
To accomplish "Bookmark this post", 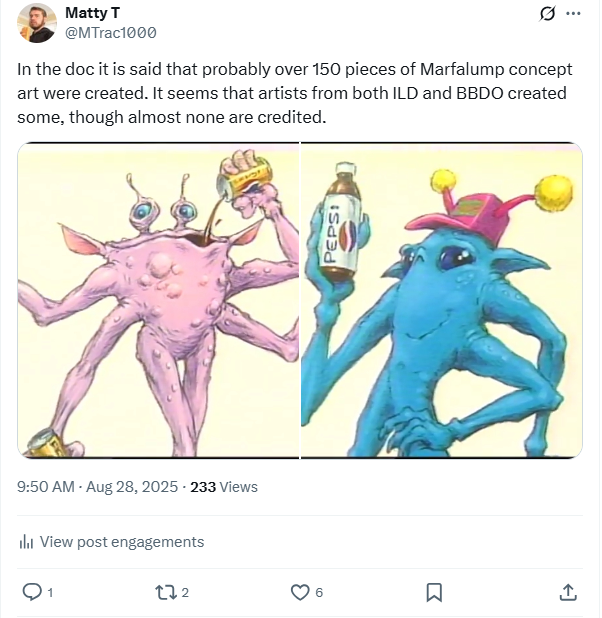I will (x=434, y=592).
